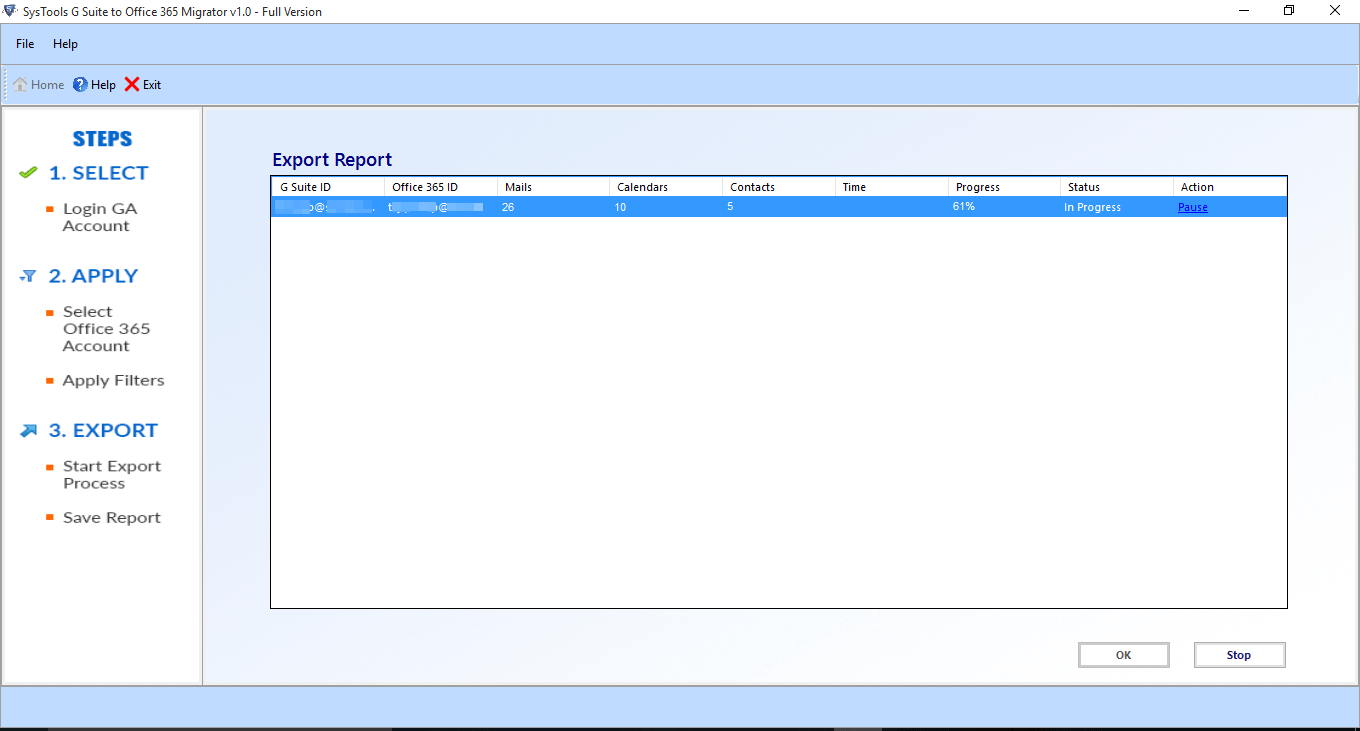The width and height of the screenshot is (1360, 731).
Task: Click the Status column header
Action: [x=1117, y=187]
